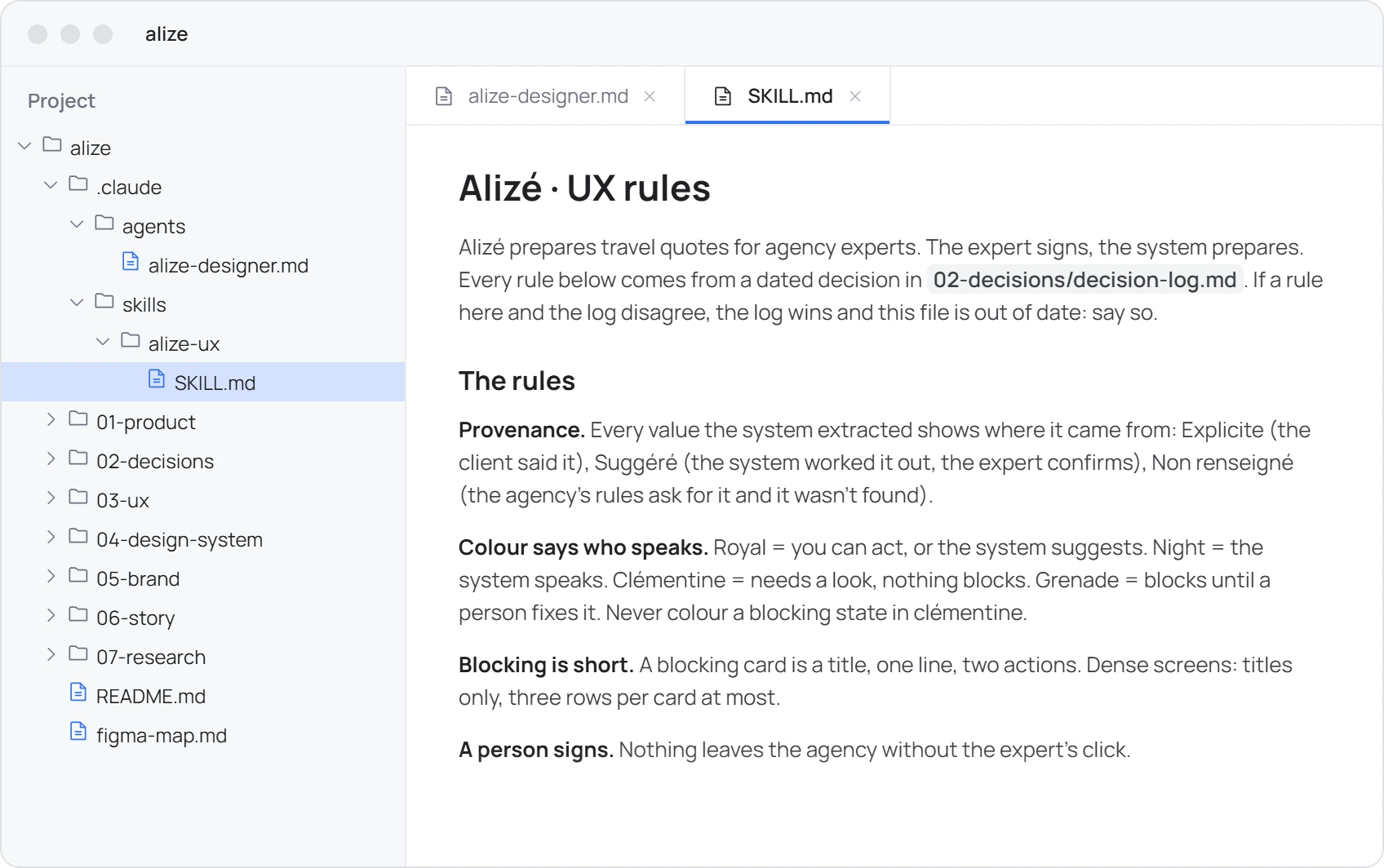Click the 05-brand folder icon
Screen dimensions: 1384x868
78,575
